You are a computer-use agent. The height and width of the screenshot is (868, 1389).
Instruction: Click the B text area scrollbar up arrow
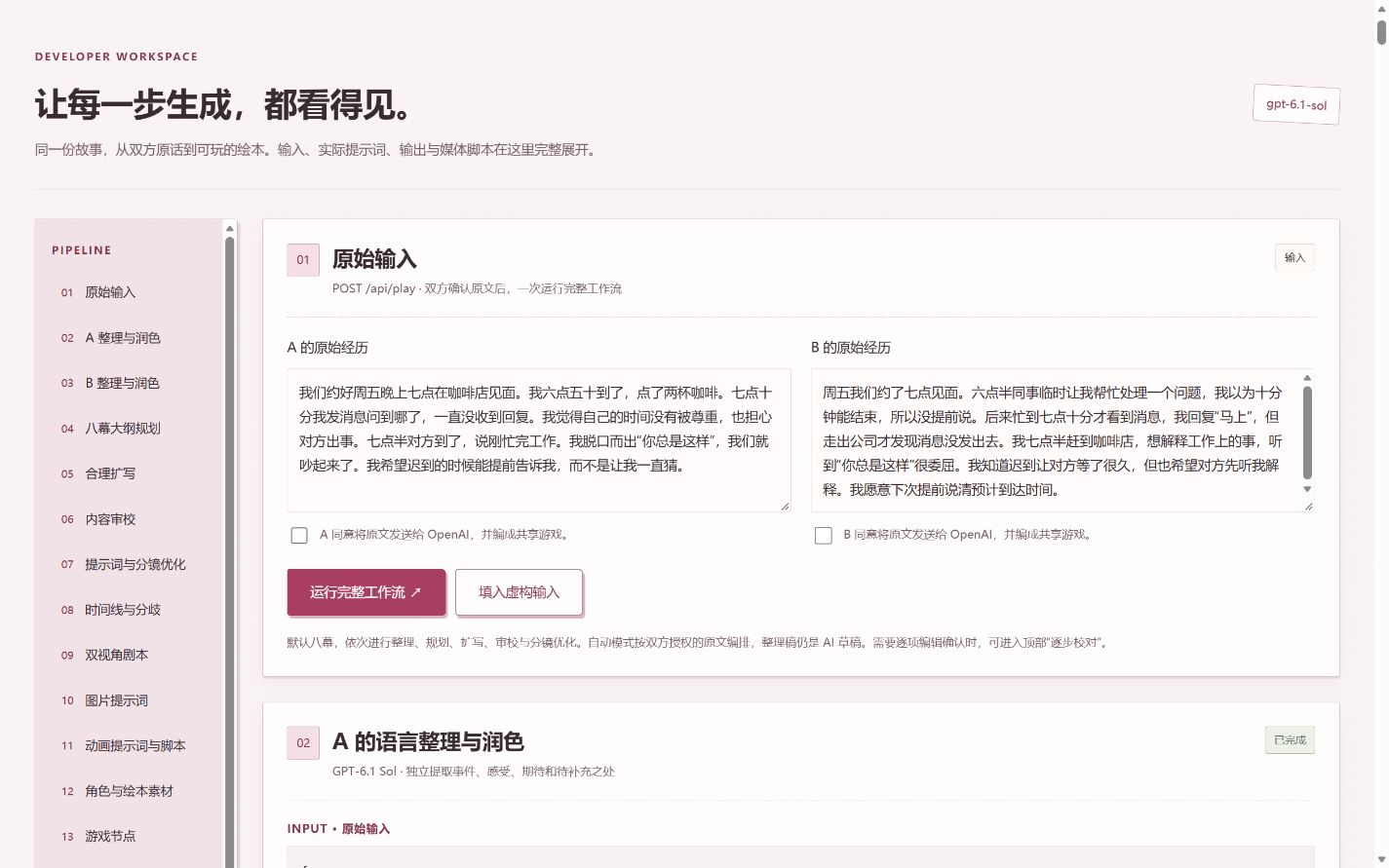point(1308,378)
